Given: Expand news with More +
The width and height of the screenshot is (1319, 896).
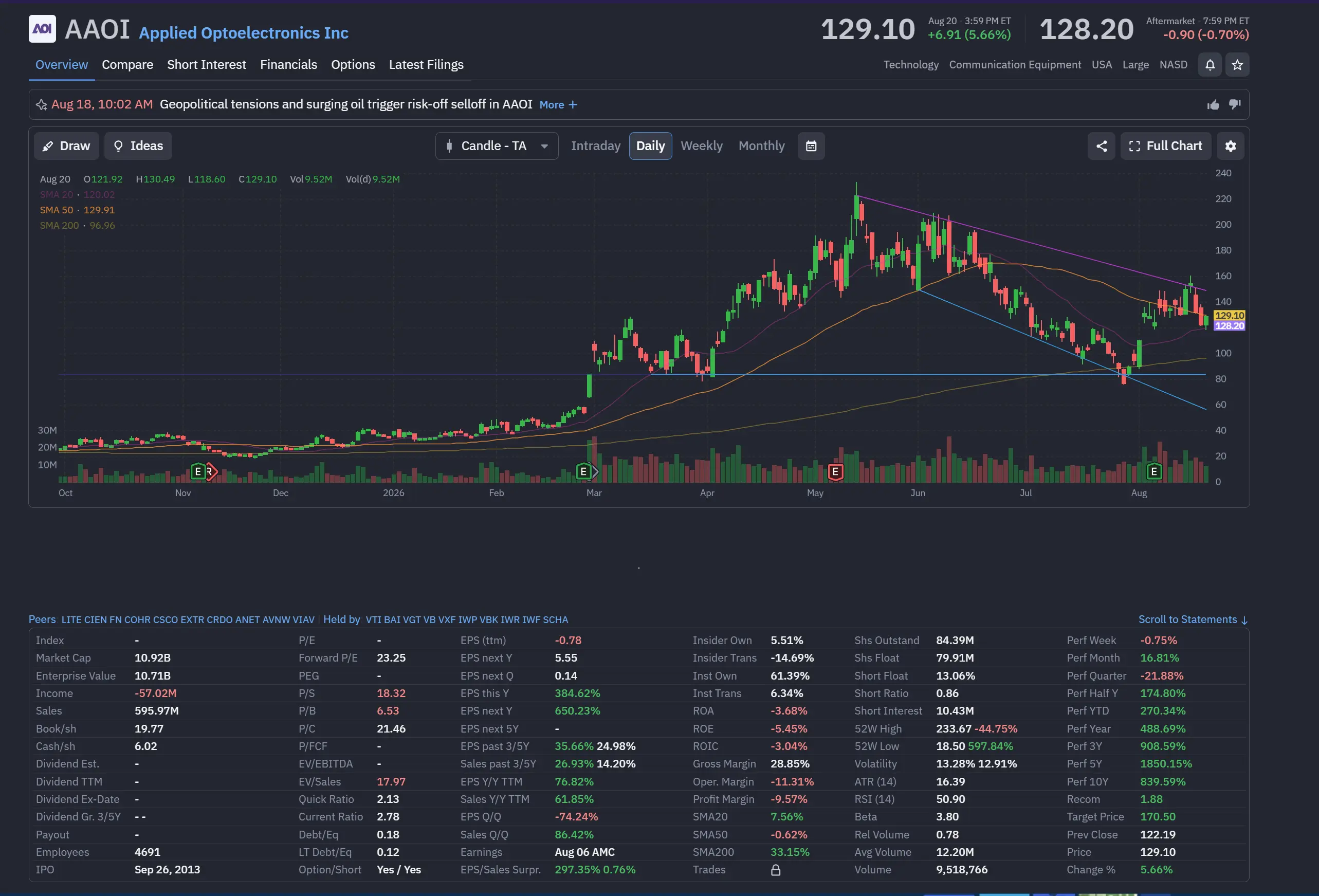Looking at the screenshot, I should pyautogui.click(x=558, y=104).
